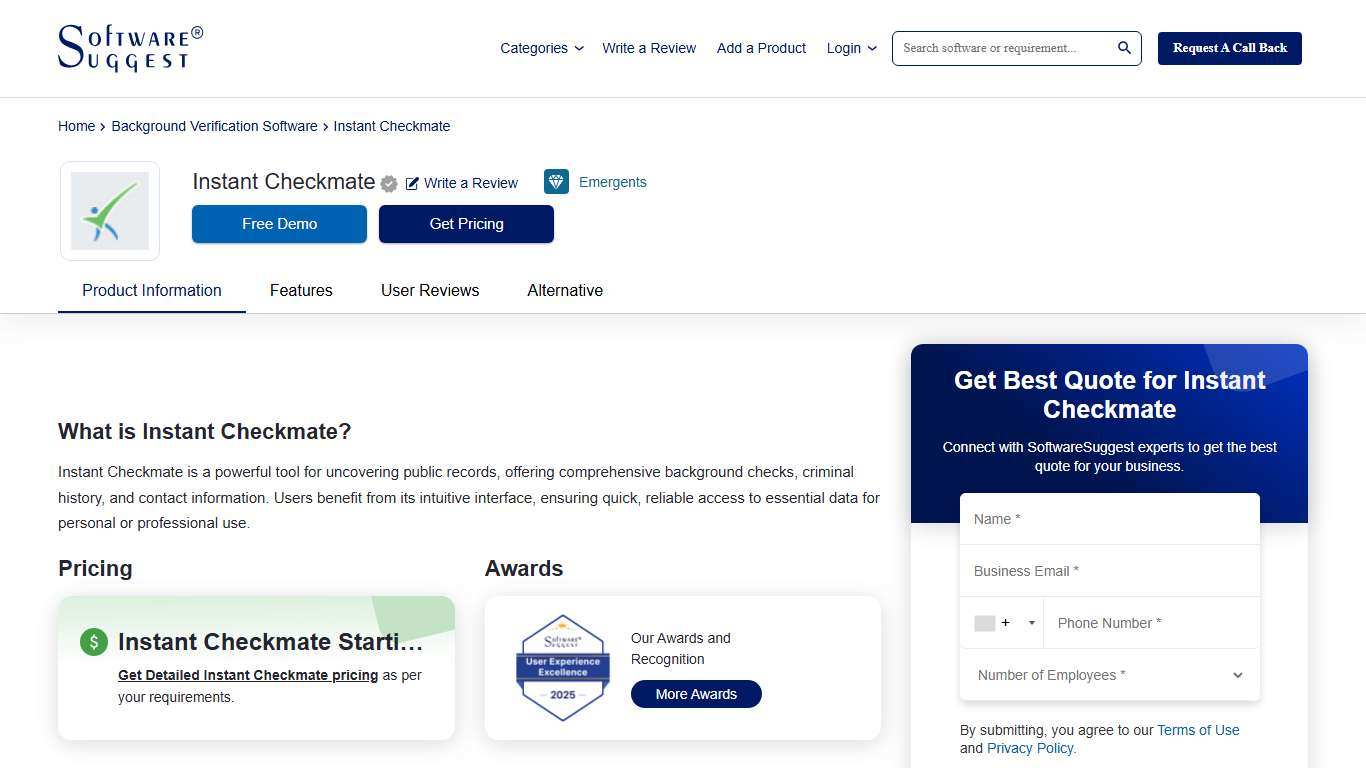Open the Alternative tab
Image resolution: width=1366 pixels, height=768 pixels.
pos(565,290)
